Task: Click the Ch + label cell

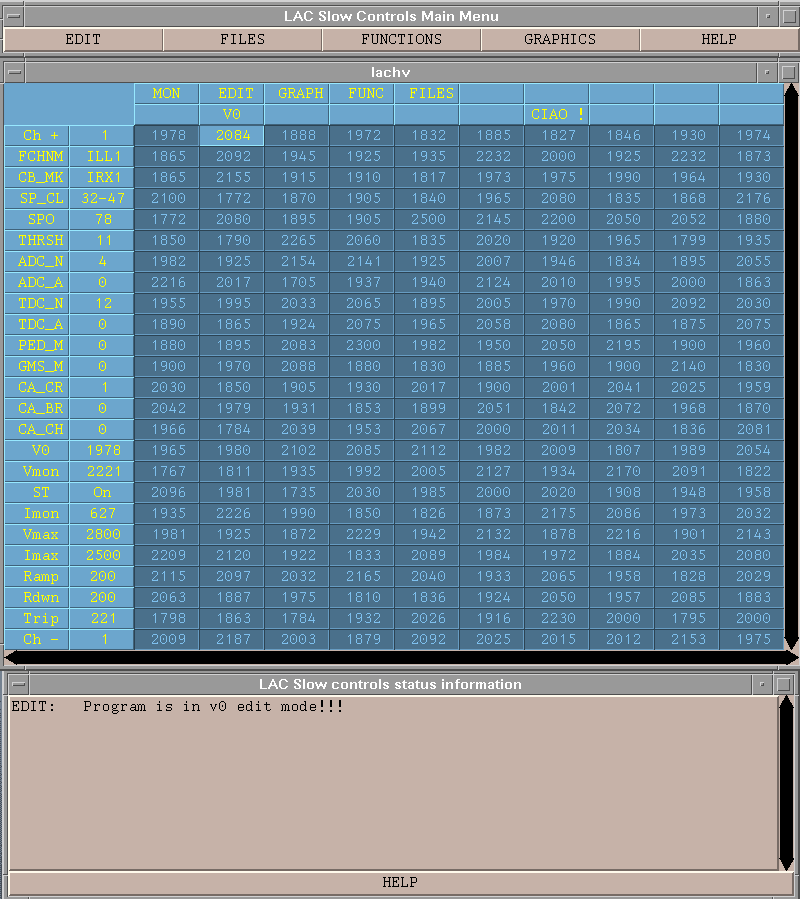Action: [x=37, y=136]
